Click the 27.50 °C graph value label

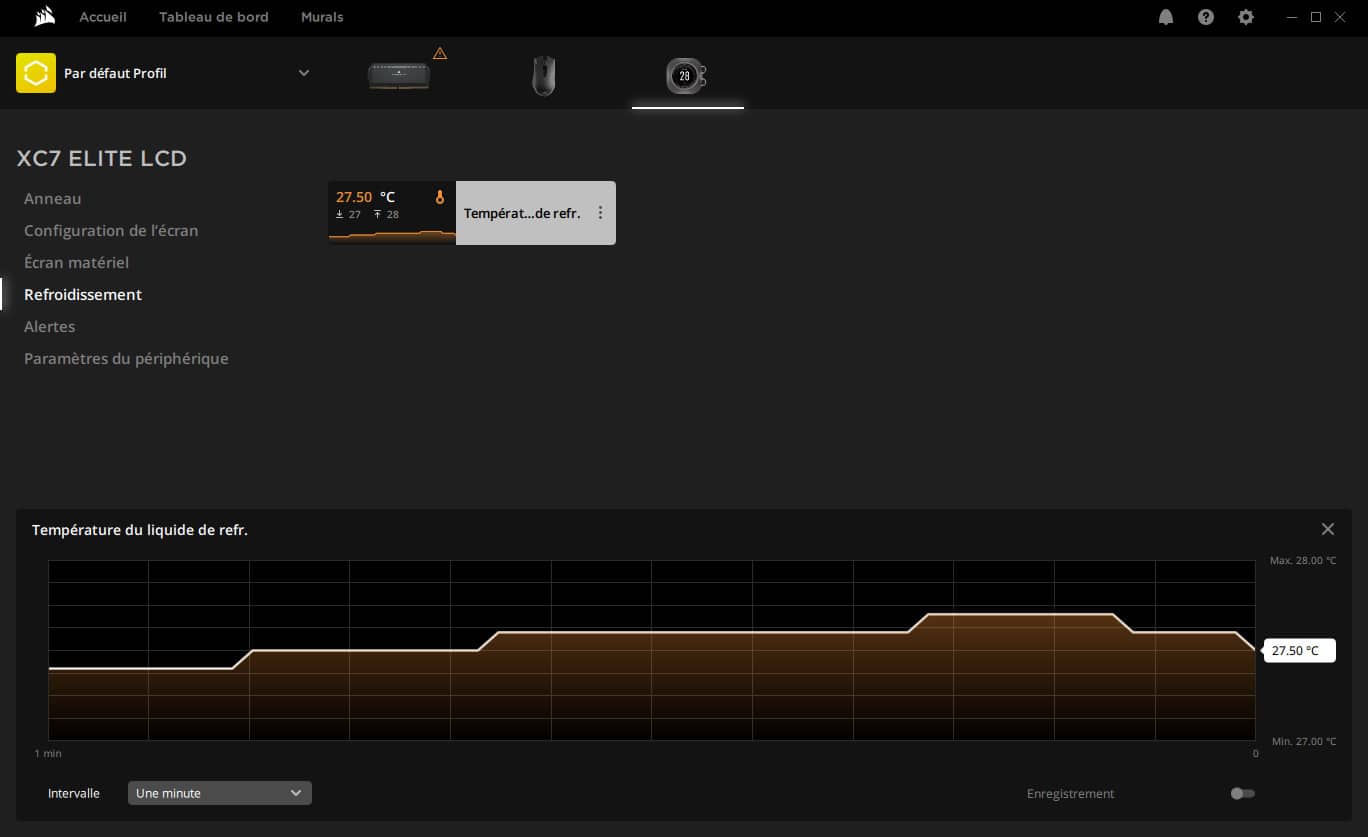click(1300, 651)
